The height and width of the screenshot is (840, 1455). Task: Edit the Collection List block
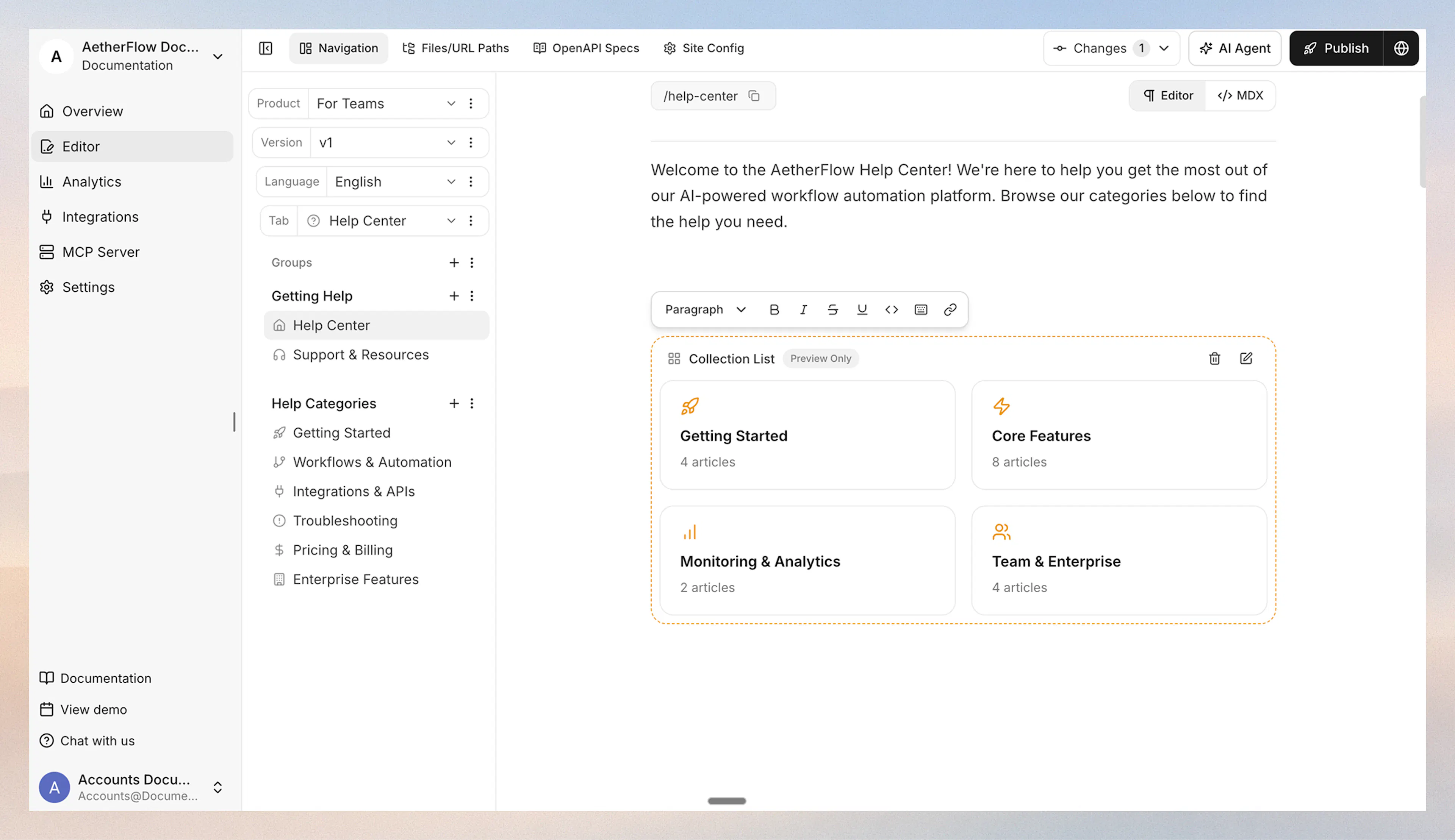click(1246, 358)
